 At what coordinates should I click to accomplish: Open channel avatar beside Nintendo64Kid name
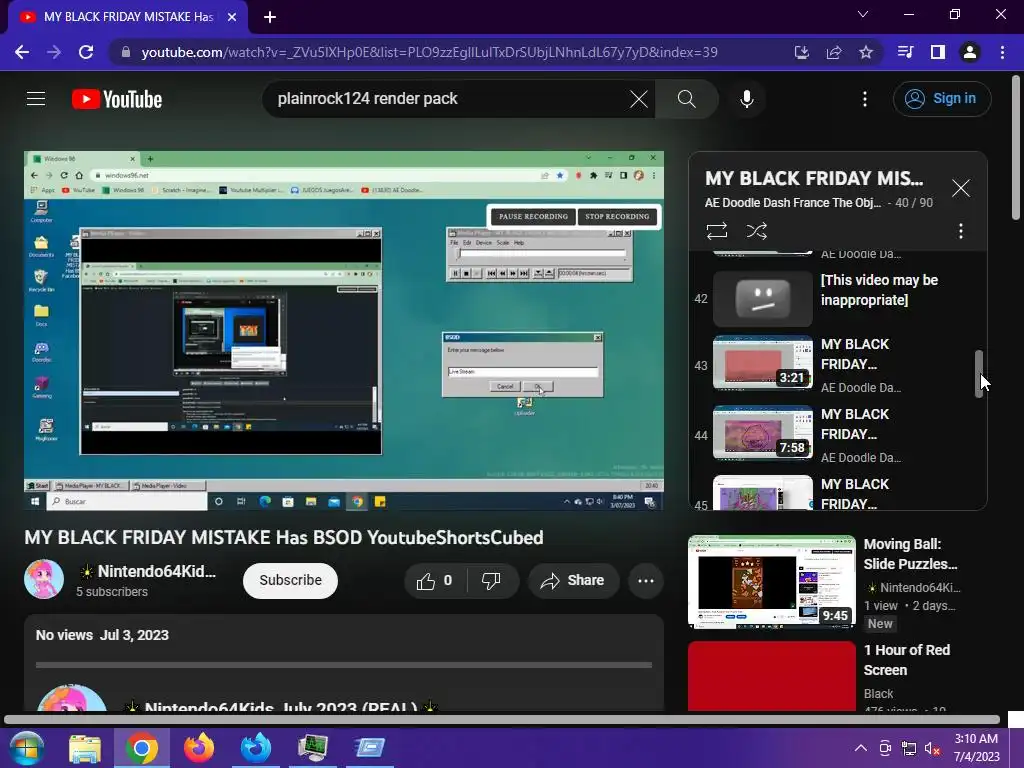[x=44, y=579]
